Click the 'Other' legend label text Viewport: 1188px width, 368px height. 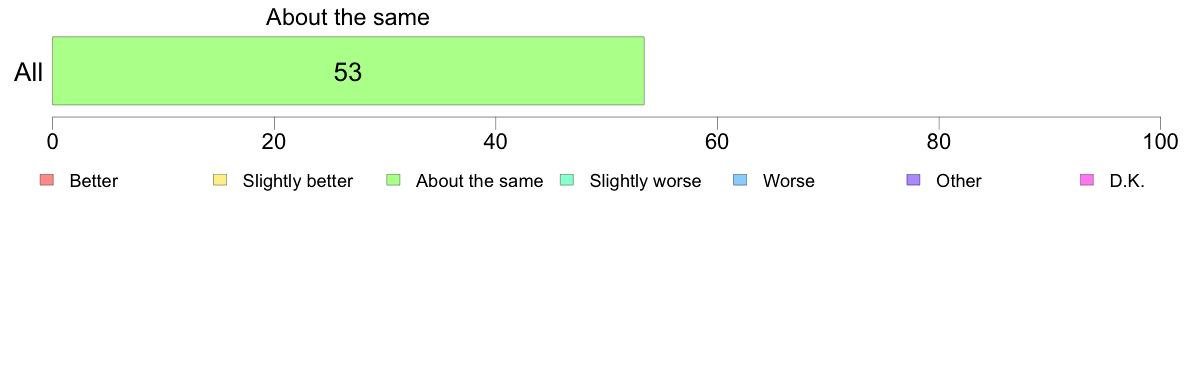[x=958, y=181]
